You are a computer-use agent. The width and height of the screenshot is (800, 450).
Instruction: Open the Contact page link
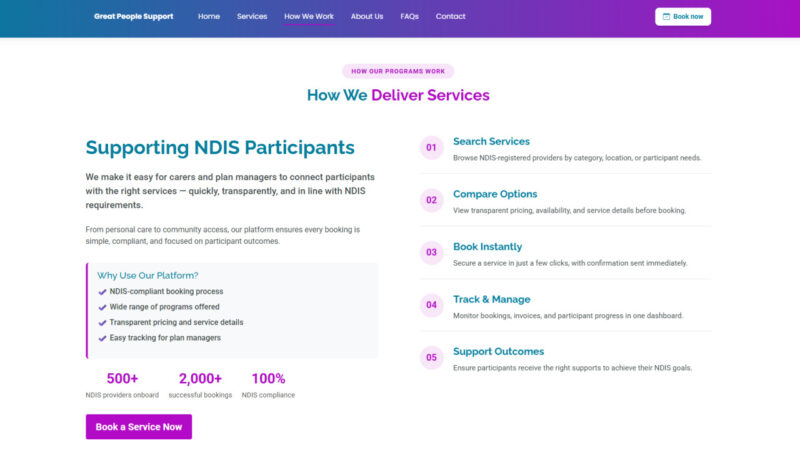tap(451, 16)
